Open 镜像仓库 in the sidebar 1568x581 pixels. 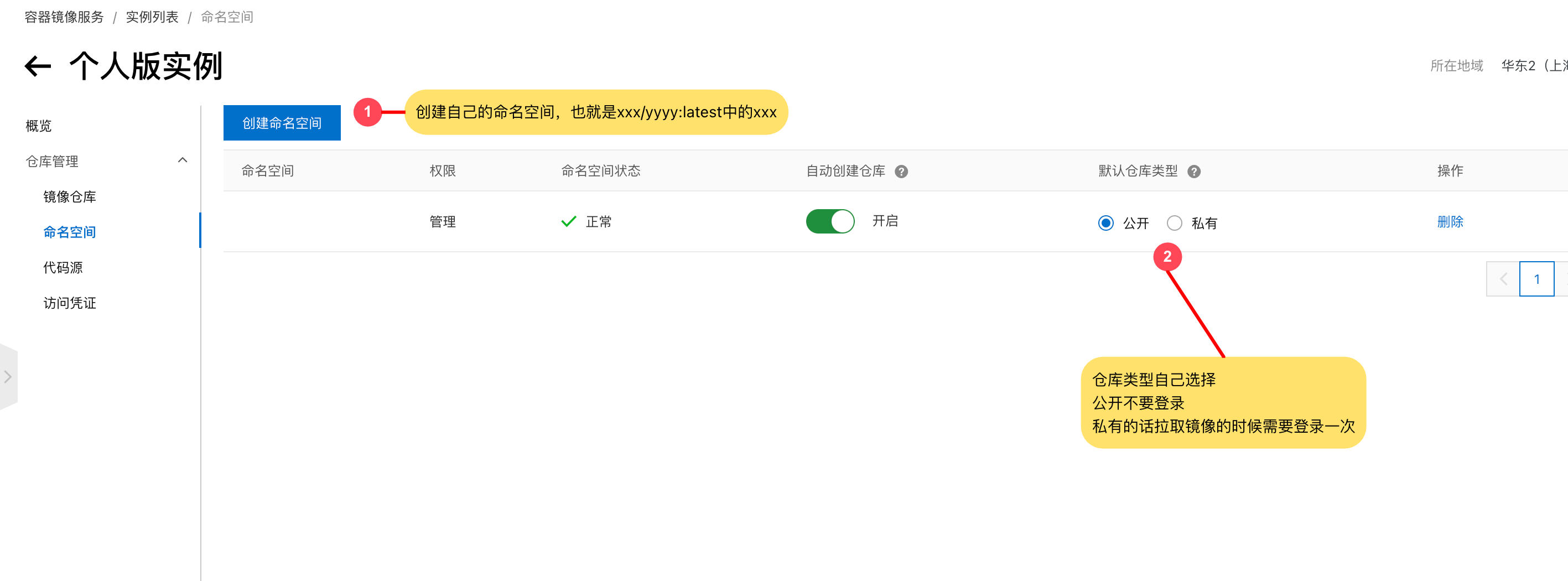pos(69,197)
